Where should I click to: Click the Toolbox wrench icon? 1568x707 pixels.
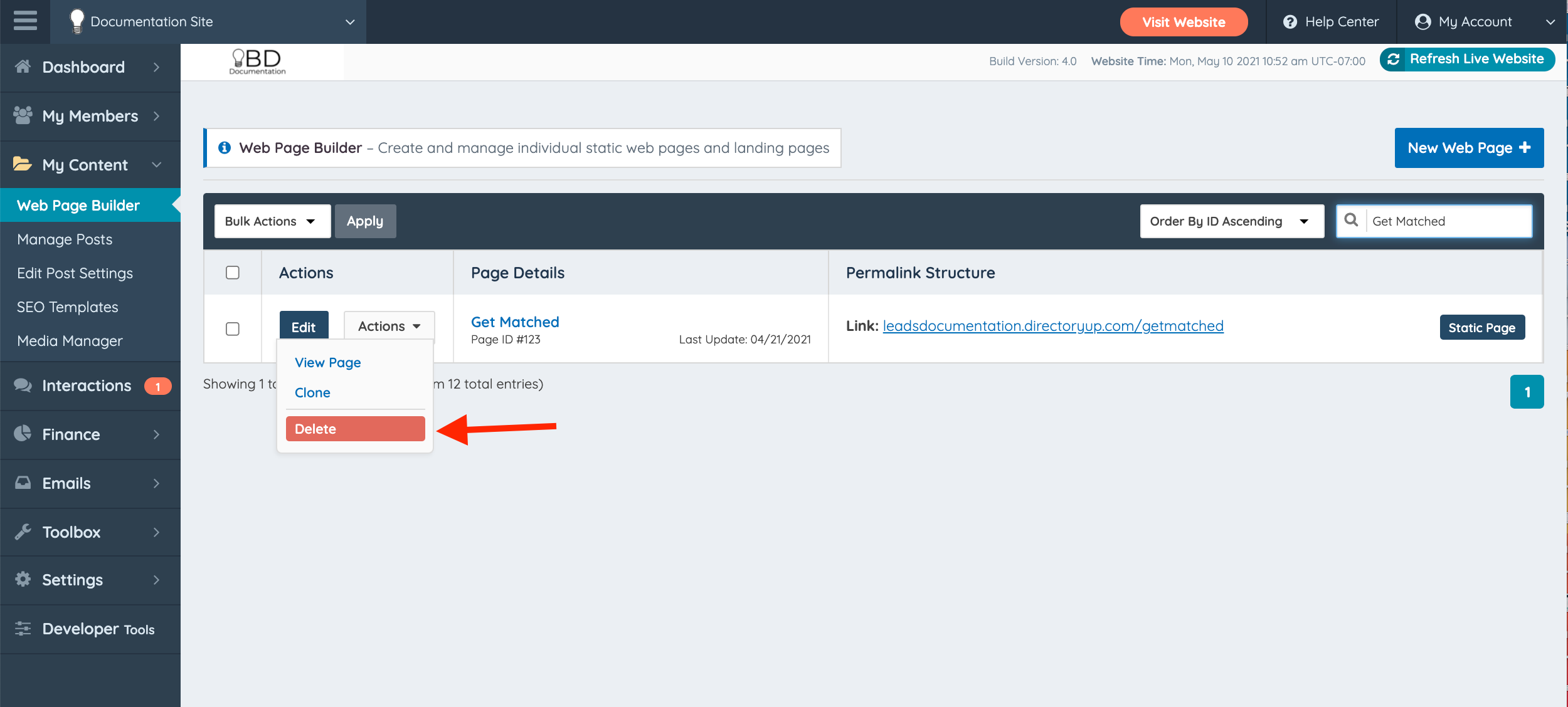point(23,532)
